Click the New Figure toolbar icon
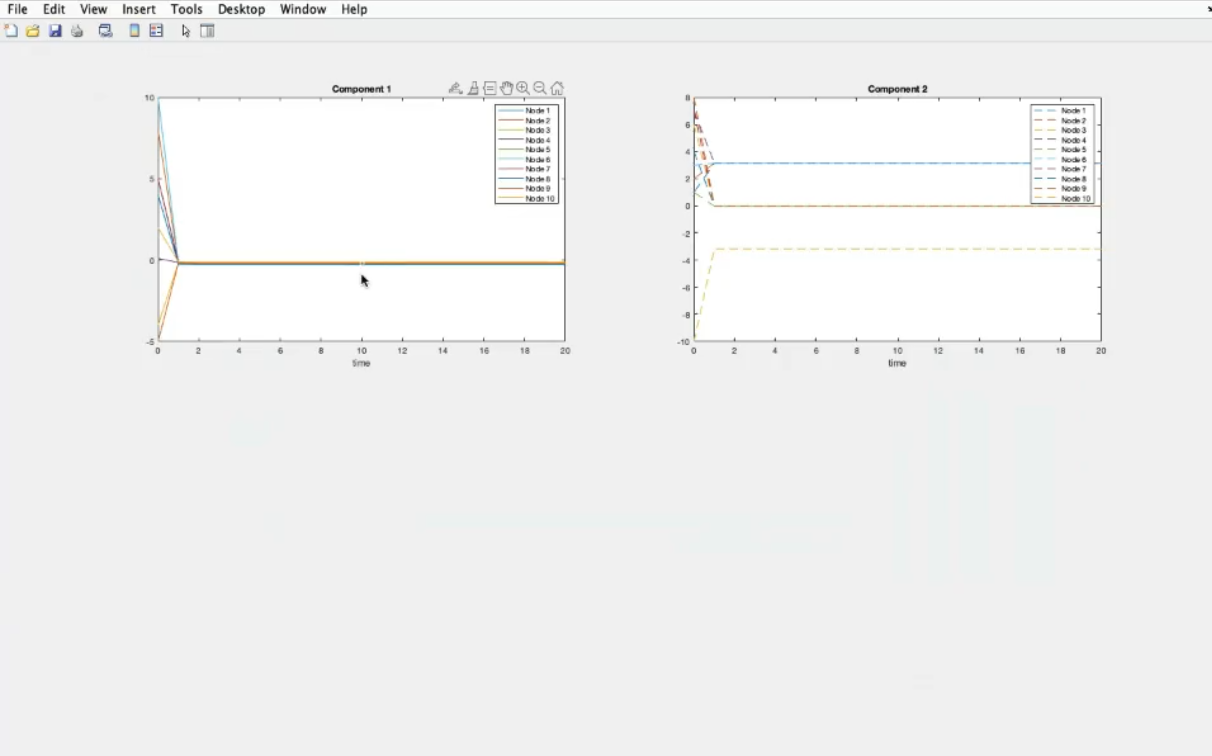The image size is (1212, 756). pos(11,31)
